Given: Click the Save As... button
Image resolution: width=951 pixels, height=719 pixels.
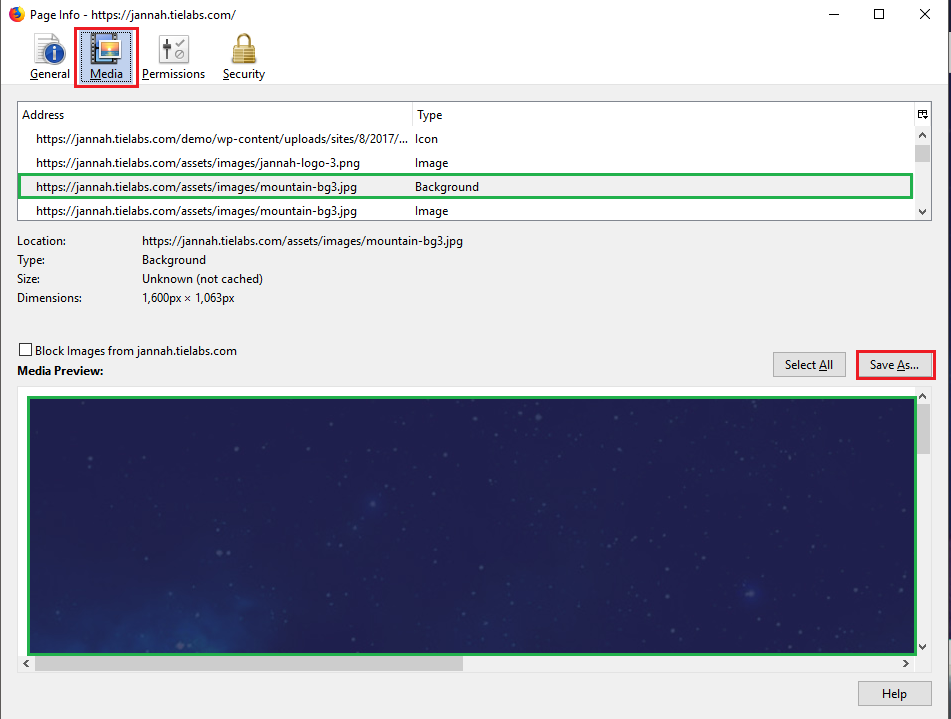Looking at the screenshot, I should [x=894, y=365].
